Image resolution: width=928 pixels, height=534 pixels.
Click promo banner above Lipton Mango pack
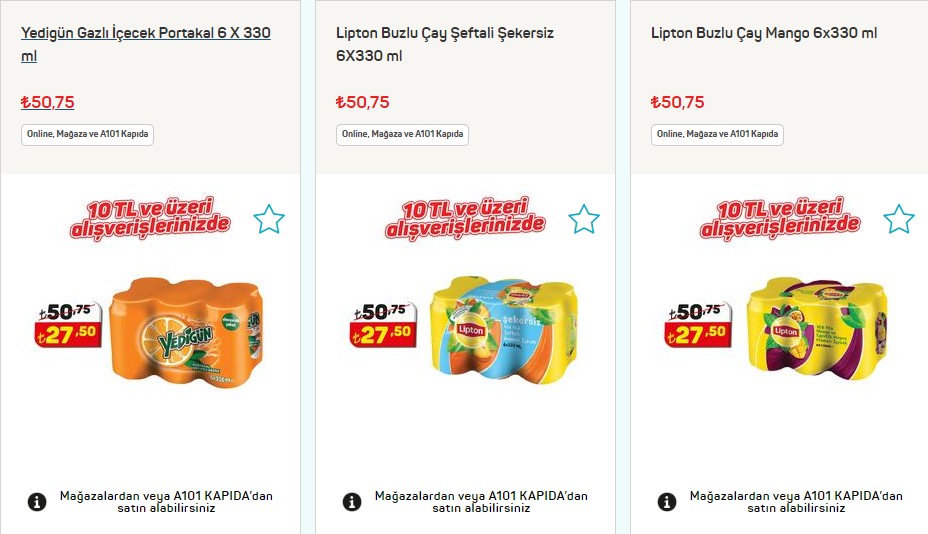coord(780,218)
